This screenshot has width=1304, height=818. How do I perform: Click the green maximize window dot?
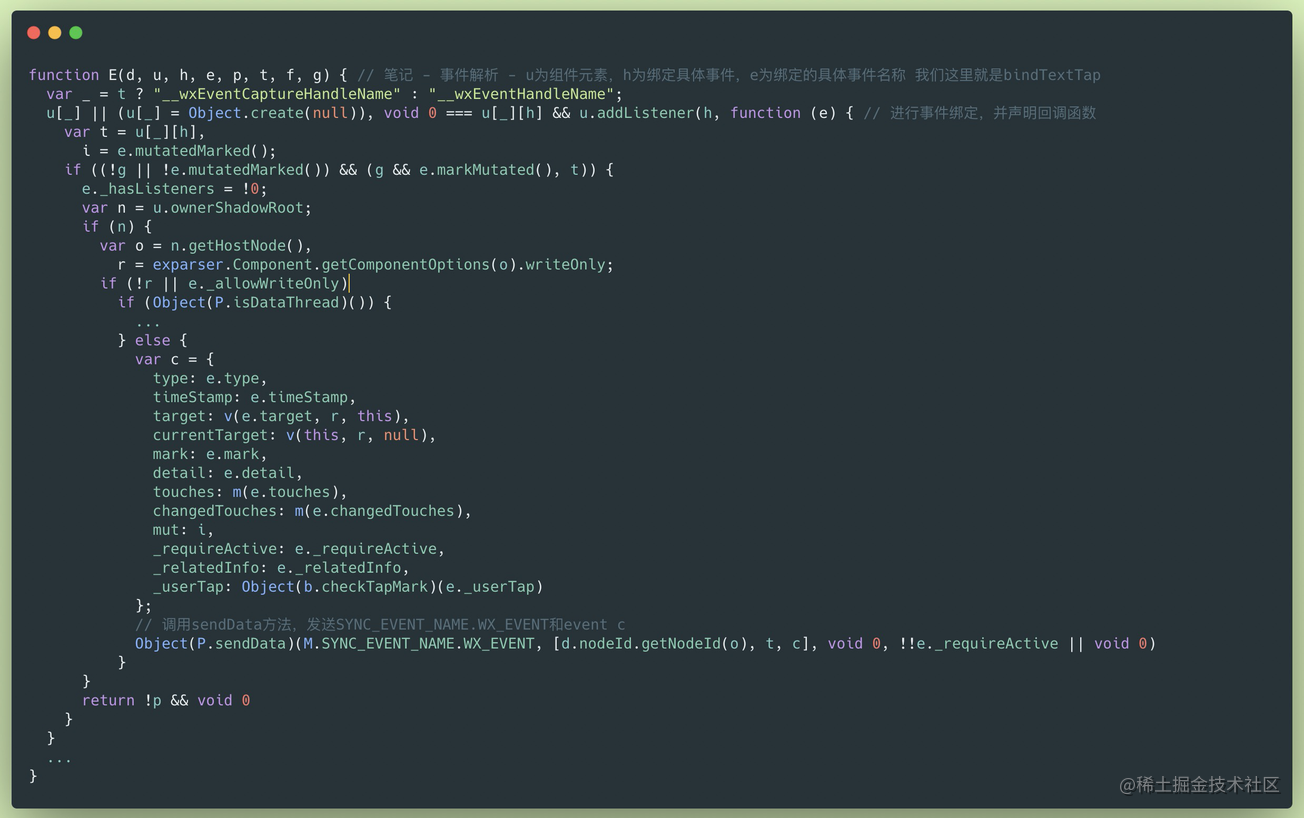point(75,33)
